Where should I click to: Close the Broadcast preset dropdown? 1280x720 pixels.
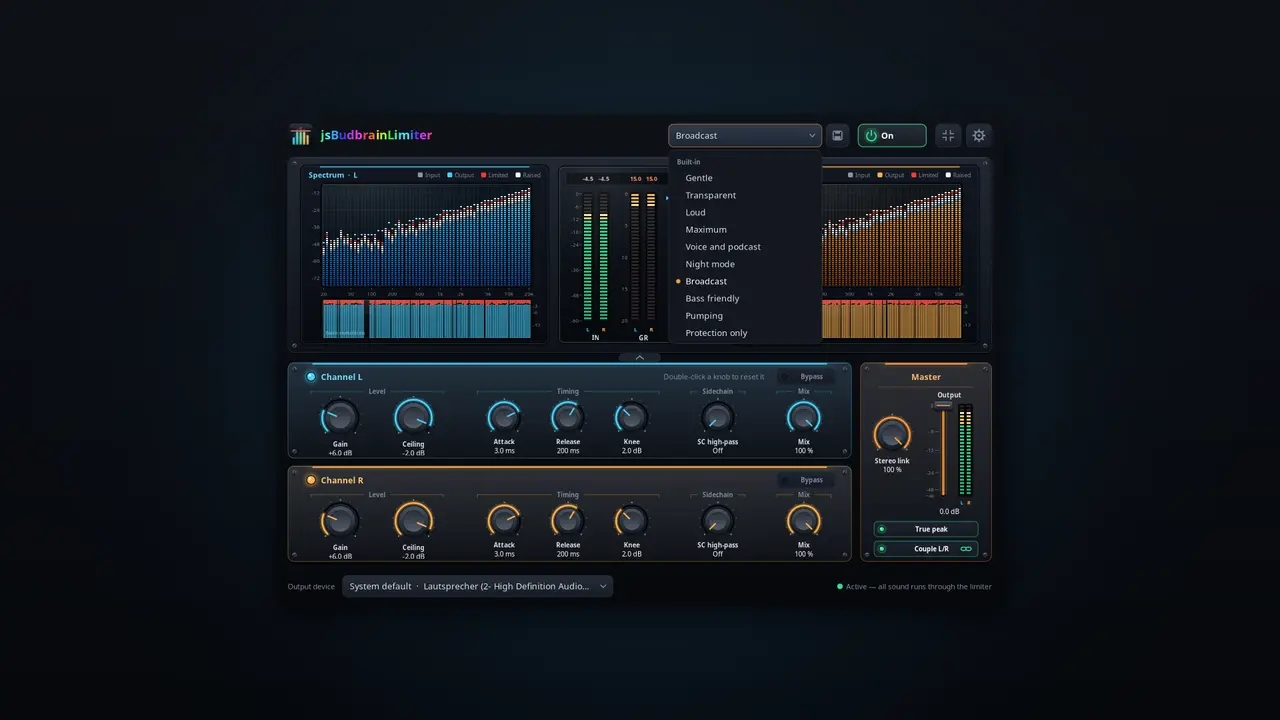click(745, 135)
